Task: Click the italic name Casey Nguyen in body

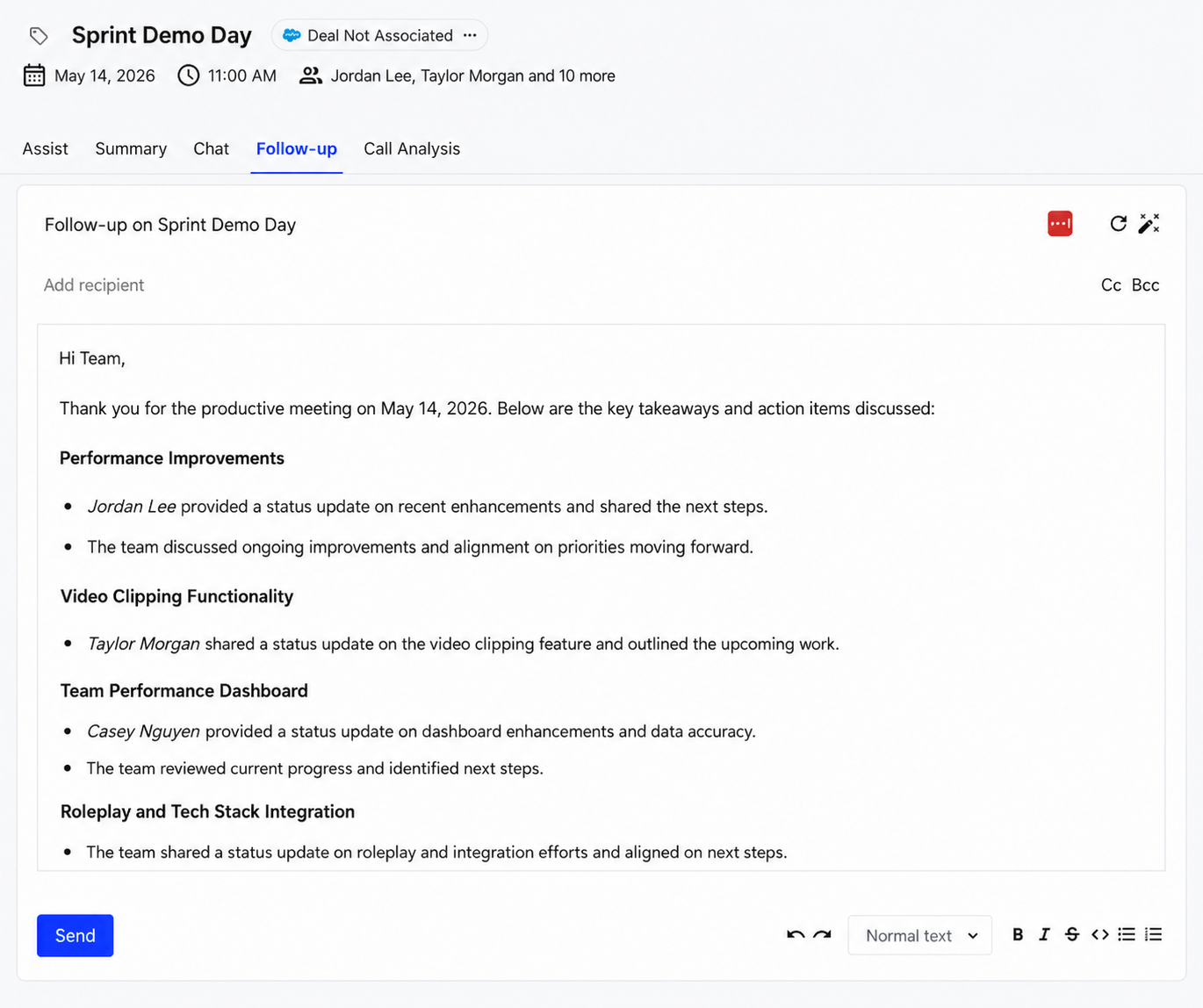Action: [x=144, y=731]
